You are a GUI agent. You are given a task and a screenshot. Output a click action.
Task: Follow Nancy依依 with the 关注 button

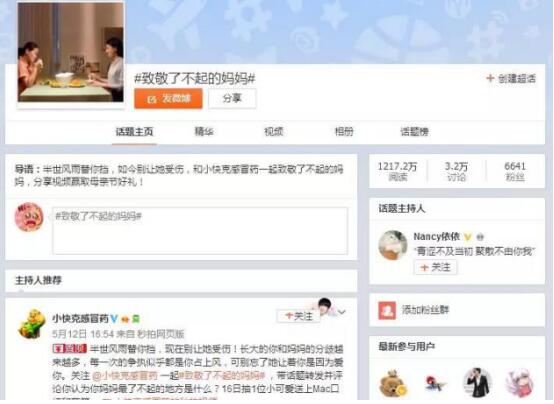435,267
